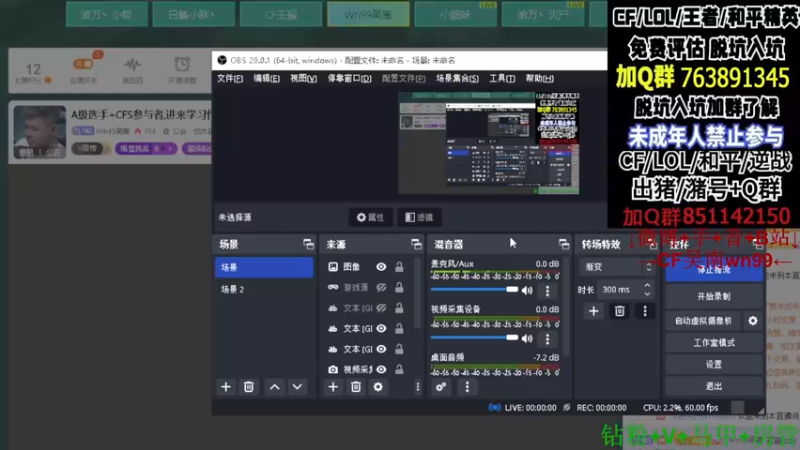Screen dimensions: 800x450
Task: Show the hidden first 文本 source
Action: tap(381, 308)
